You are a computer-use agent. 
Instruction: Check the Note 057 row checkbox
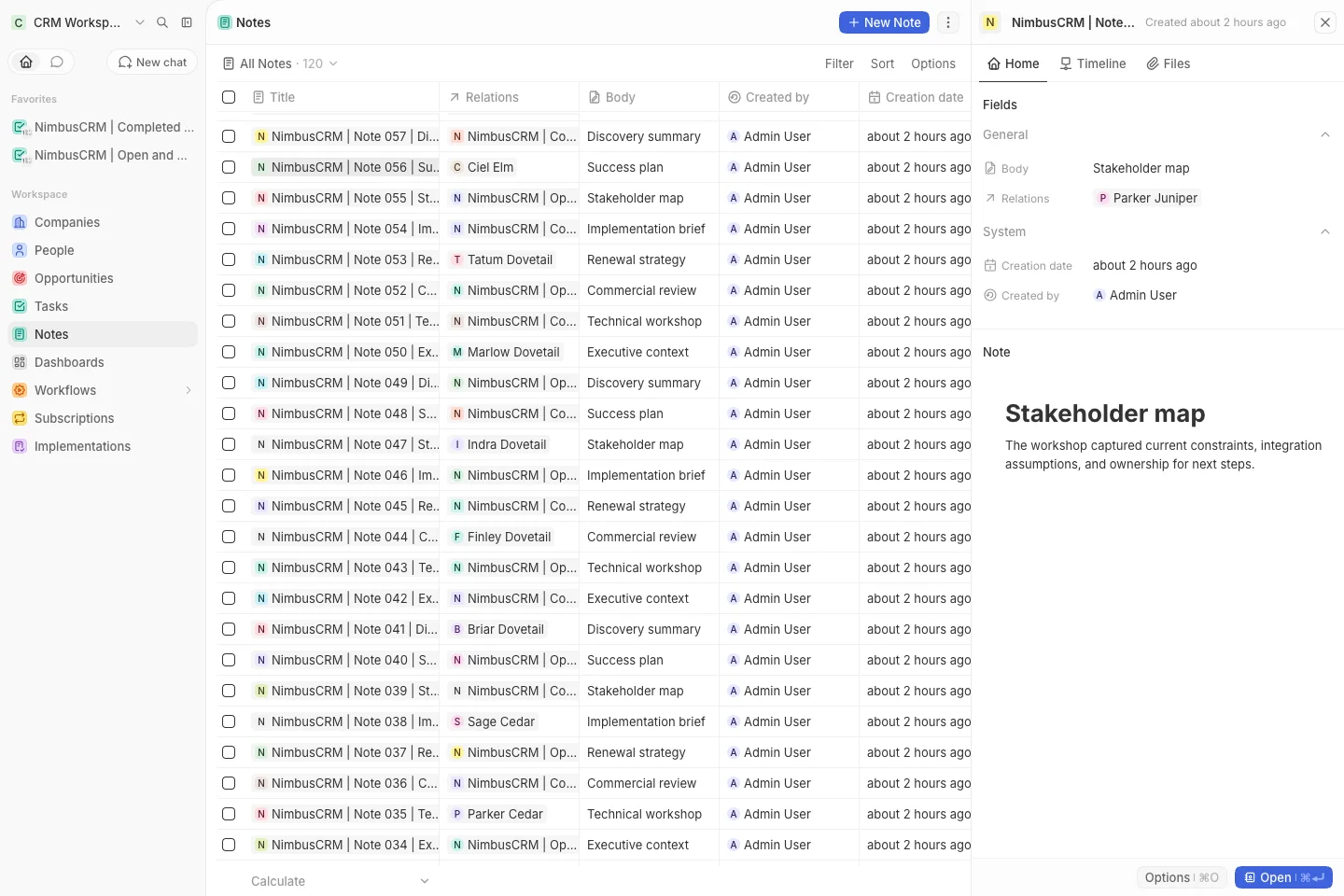click(x=229, y=136)
